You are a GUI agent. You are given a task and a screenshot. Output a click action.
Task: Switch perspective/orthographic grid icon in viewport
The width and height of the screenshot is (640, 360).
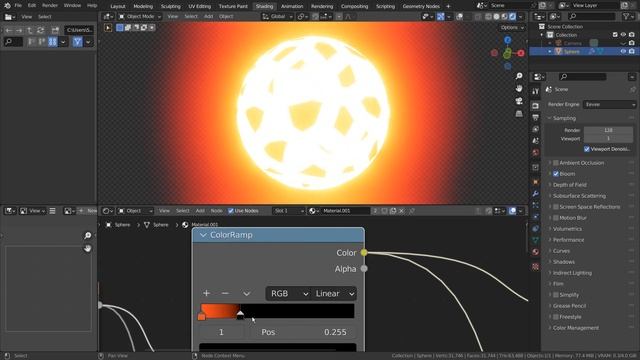point(519,113)
